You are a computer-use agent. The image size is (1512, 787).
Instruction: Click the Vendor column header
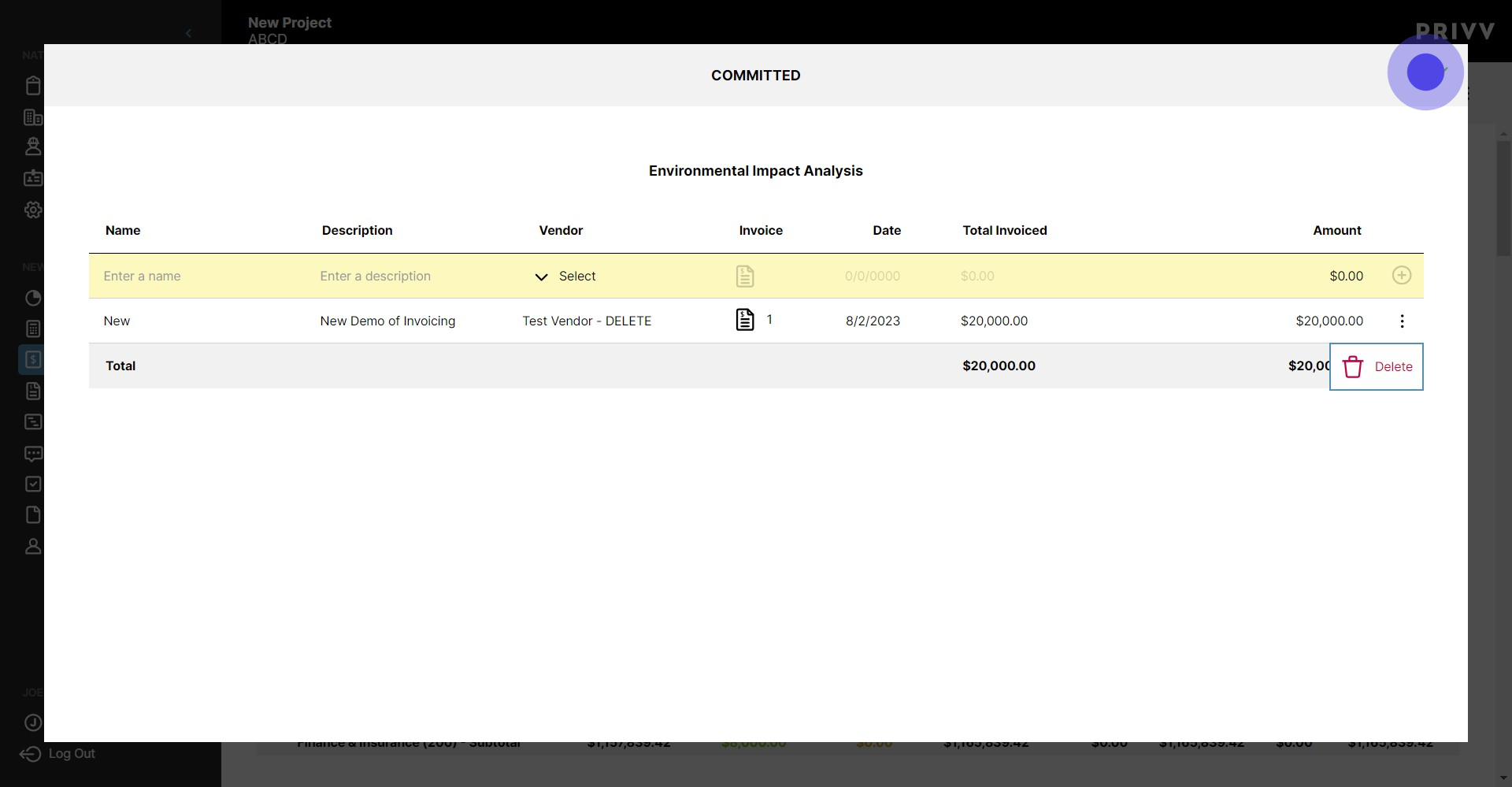coord(561,230)
